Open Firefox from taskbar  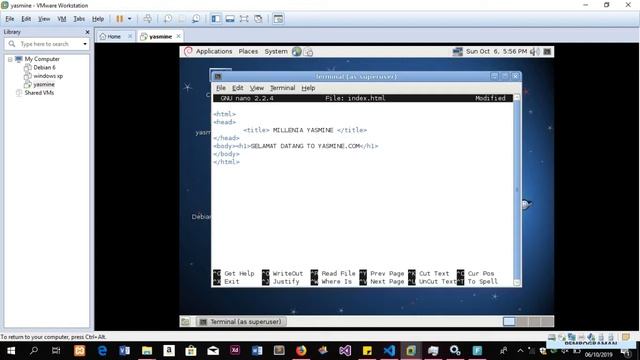click(x=301, y=351)
